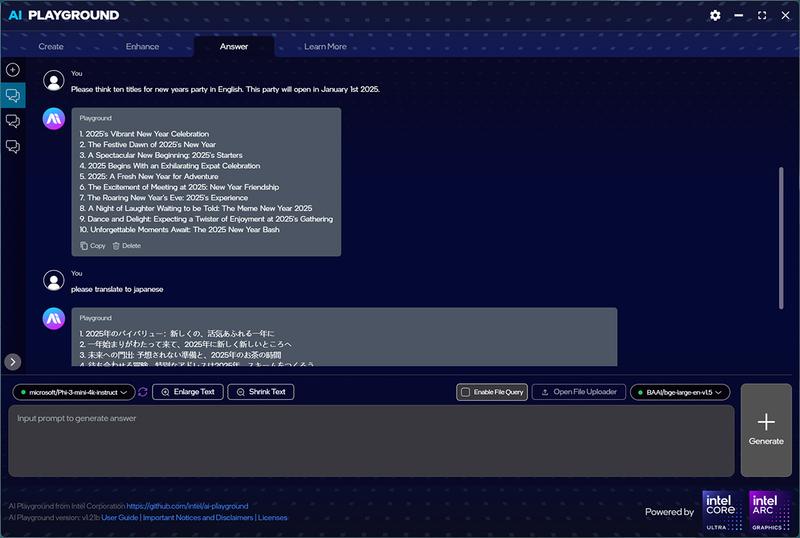800x538 pixels.
Task: Click the Playground avatar on English answer
Action: click(54, 119)
